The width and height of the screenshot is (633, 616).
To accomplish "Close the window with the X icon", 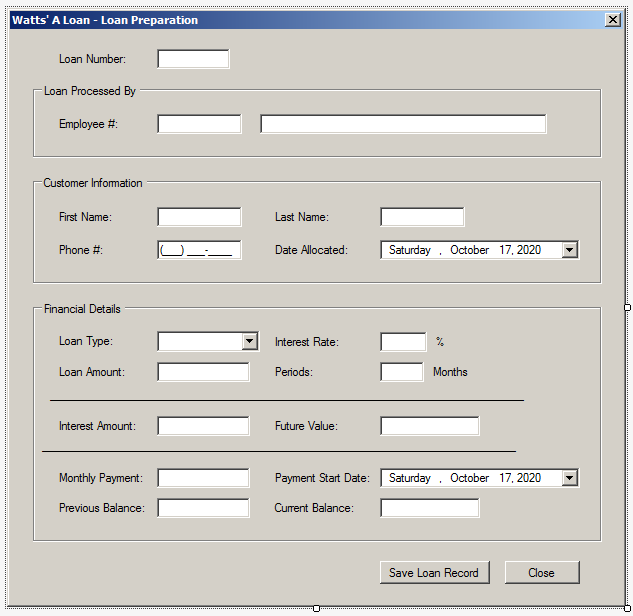I will (613, 20).
